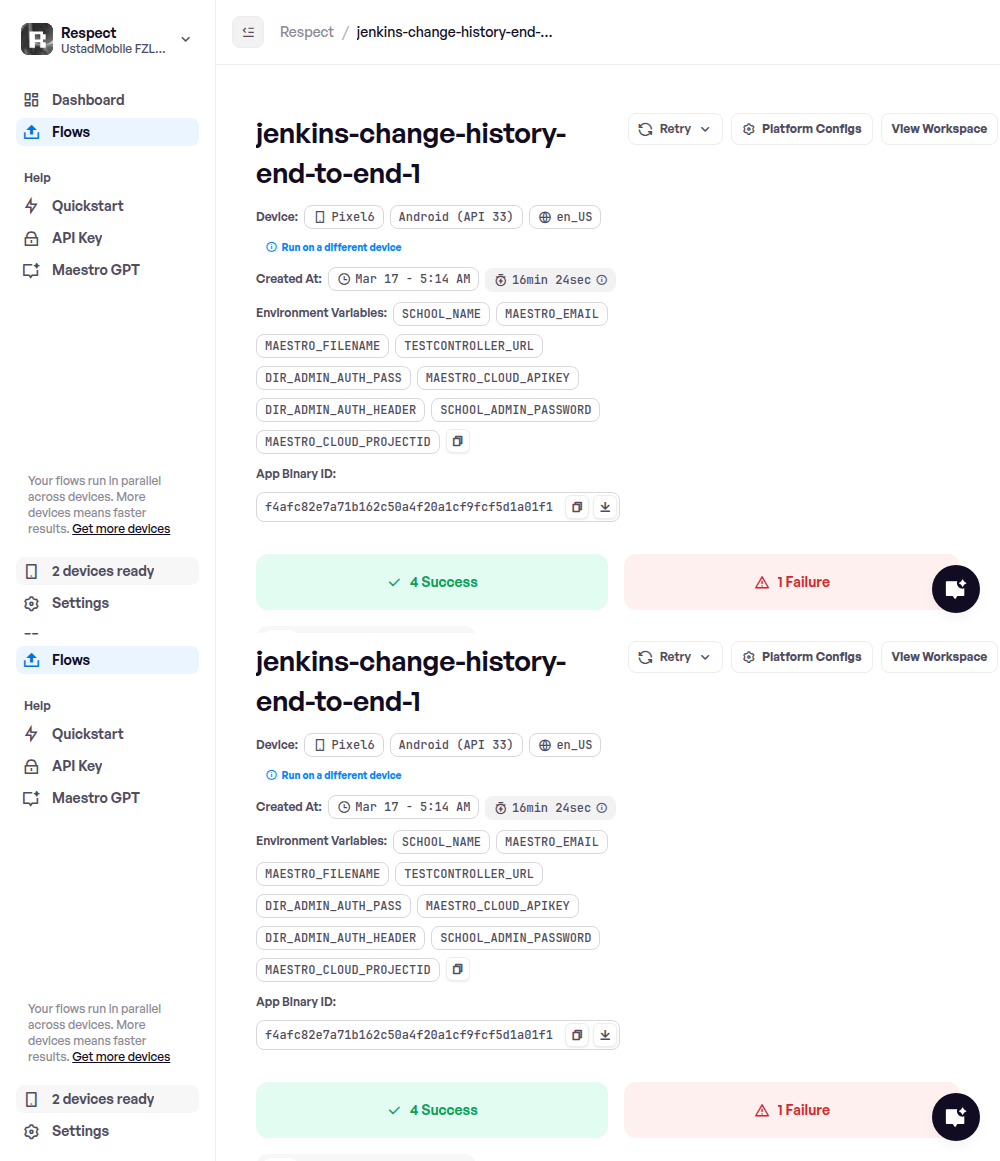Download the app binary in the lower panel
Viewport: 1000px width, 1161px height.
pos(605,1035)
